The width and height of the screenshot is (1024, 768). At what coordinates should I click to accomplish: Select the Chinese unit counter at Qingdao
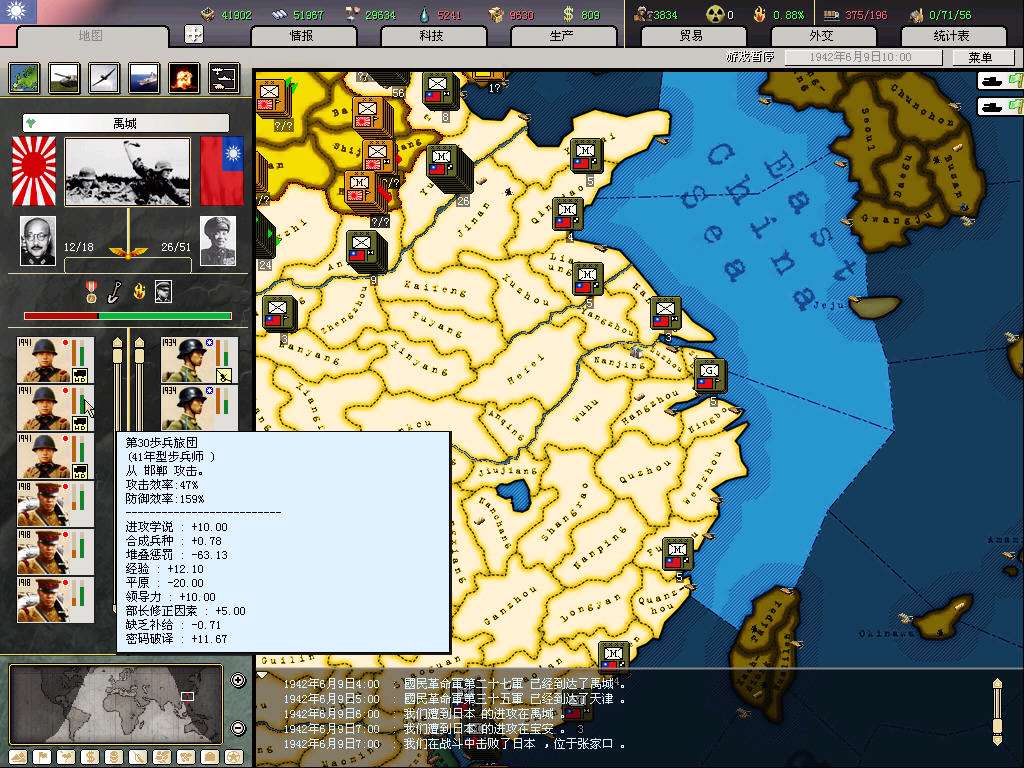tap(568, 214)
